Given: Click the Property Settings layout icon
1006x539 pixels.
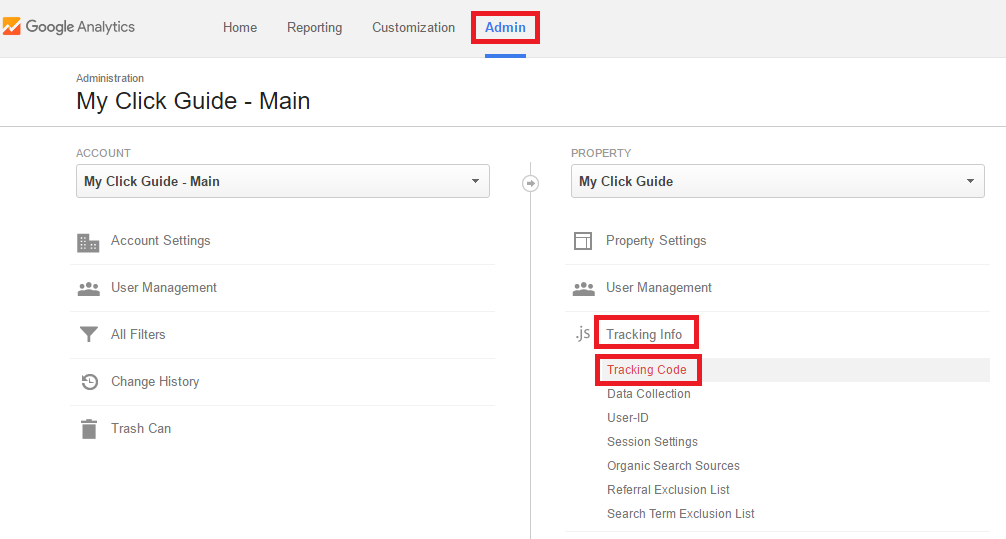Looking at the screenshot, I should 583,241.
